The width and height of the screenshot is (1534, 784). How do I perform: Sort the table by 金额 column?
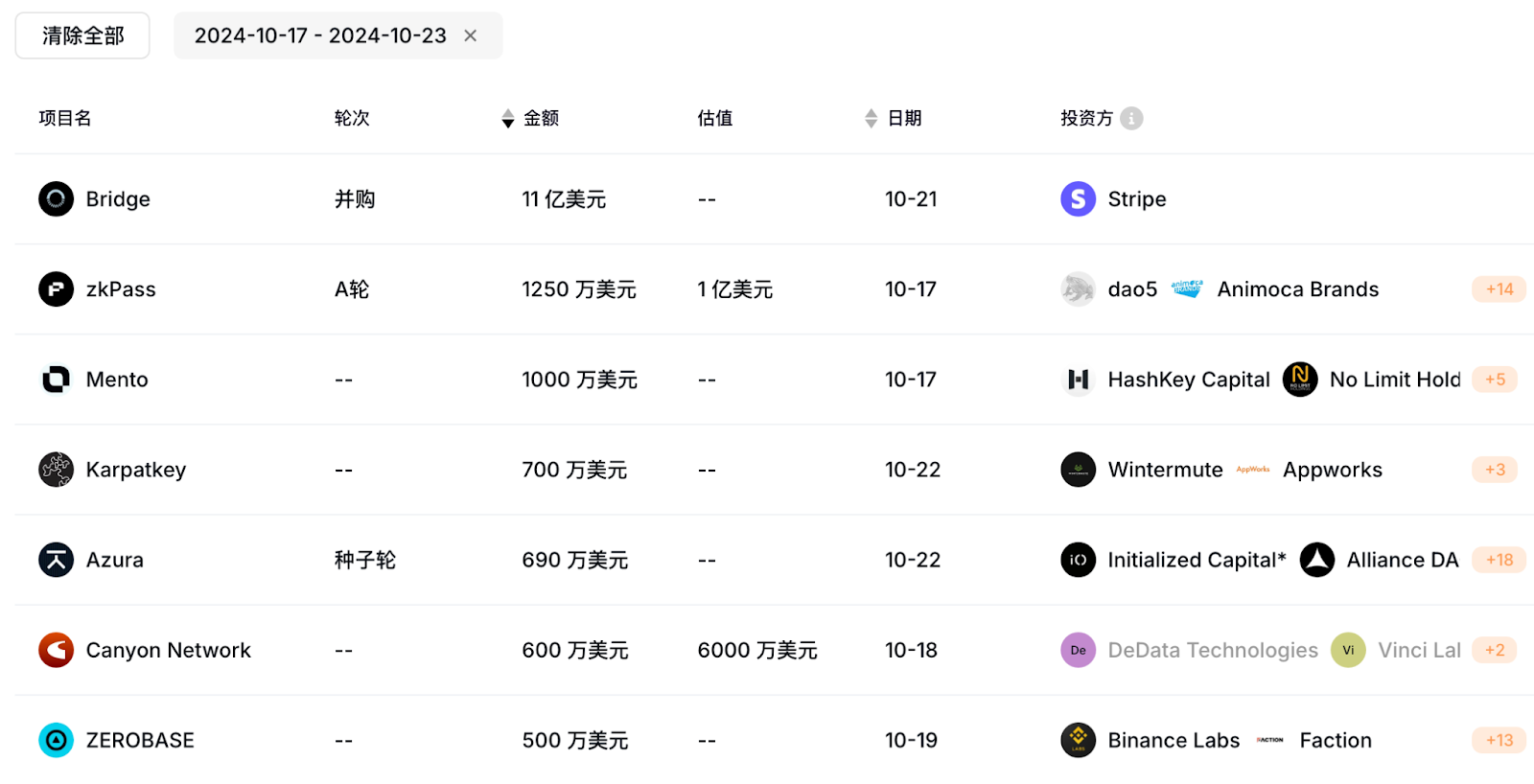[508, 118]
